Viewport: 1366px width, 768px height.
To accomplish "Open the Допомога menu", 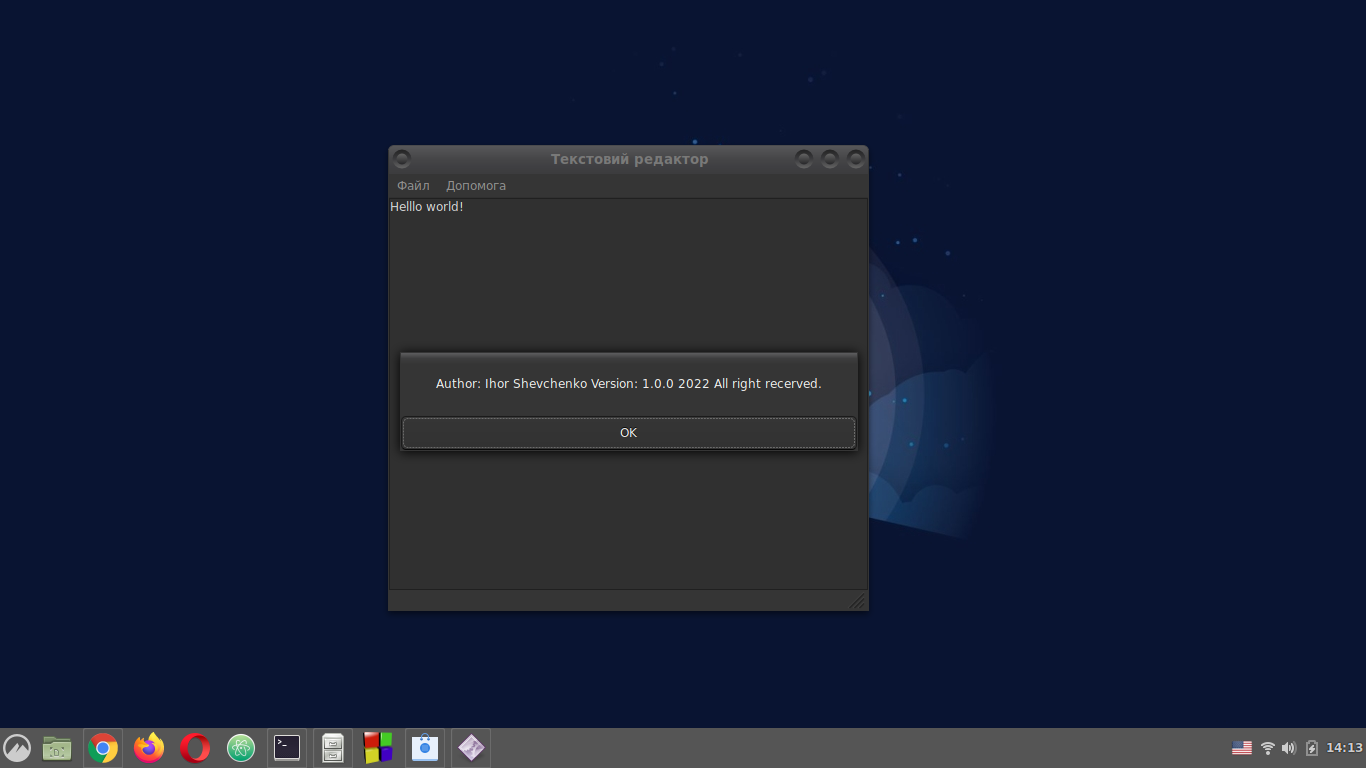I will 476,185.
